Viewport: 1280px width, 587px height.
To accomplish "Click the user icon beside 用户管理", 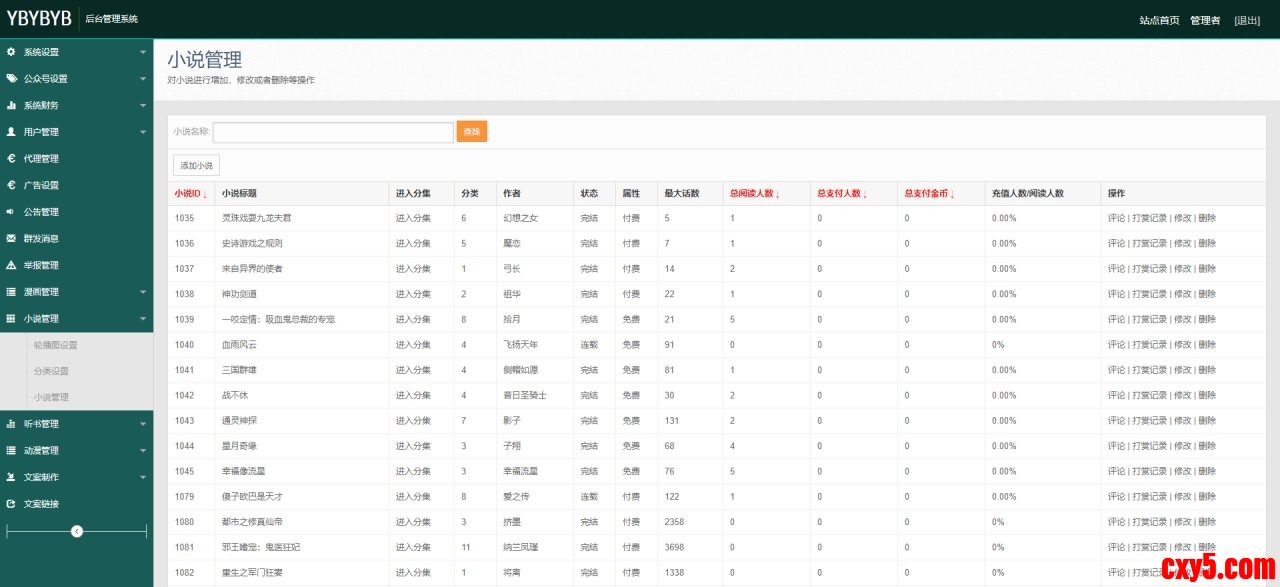I will click(x=11, y=132).
